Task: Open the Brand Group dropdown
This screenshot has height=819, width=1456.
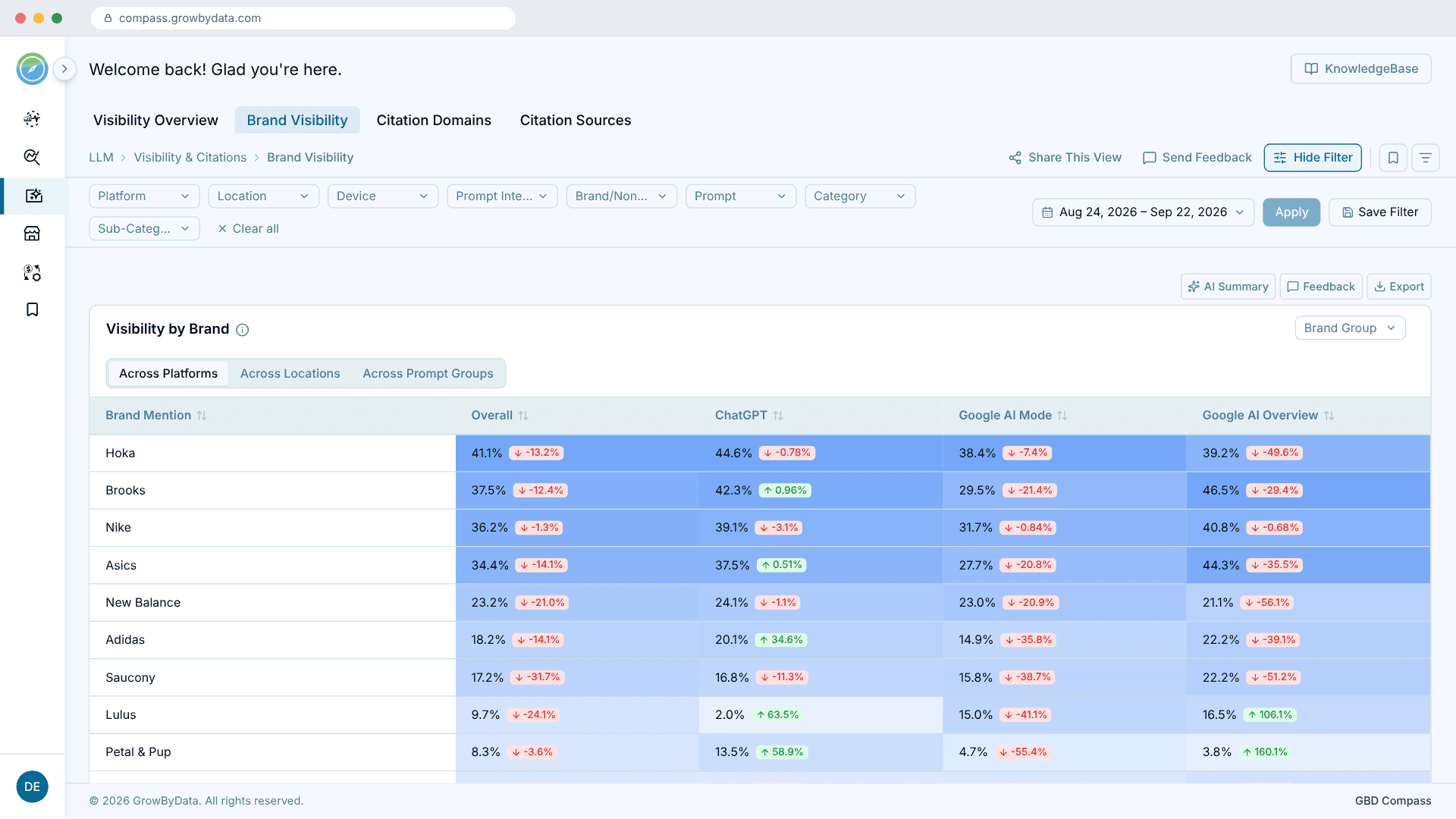Action: click(1350, 328)
